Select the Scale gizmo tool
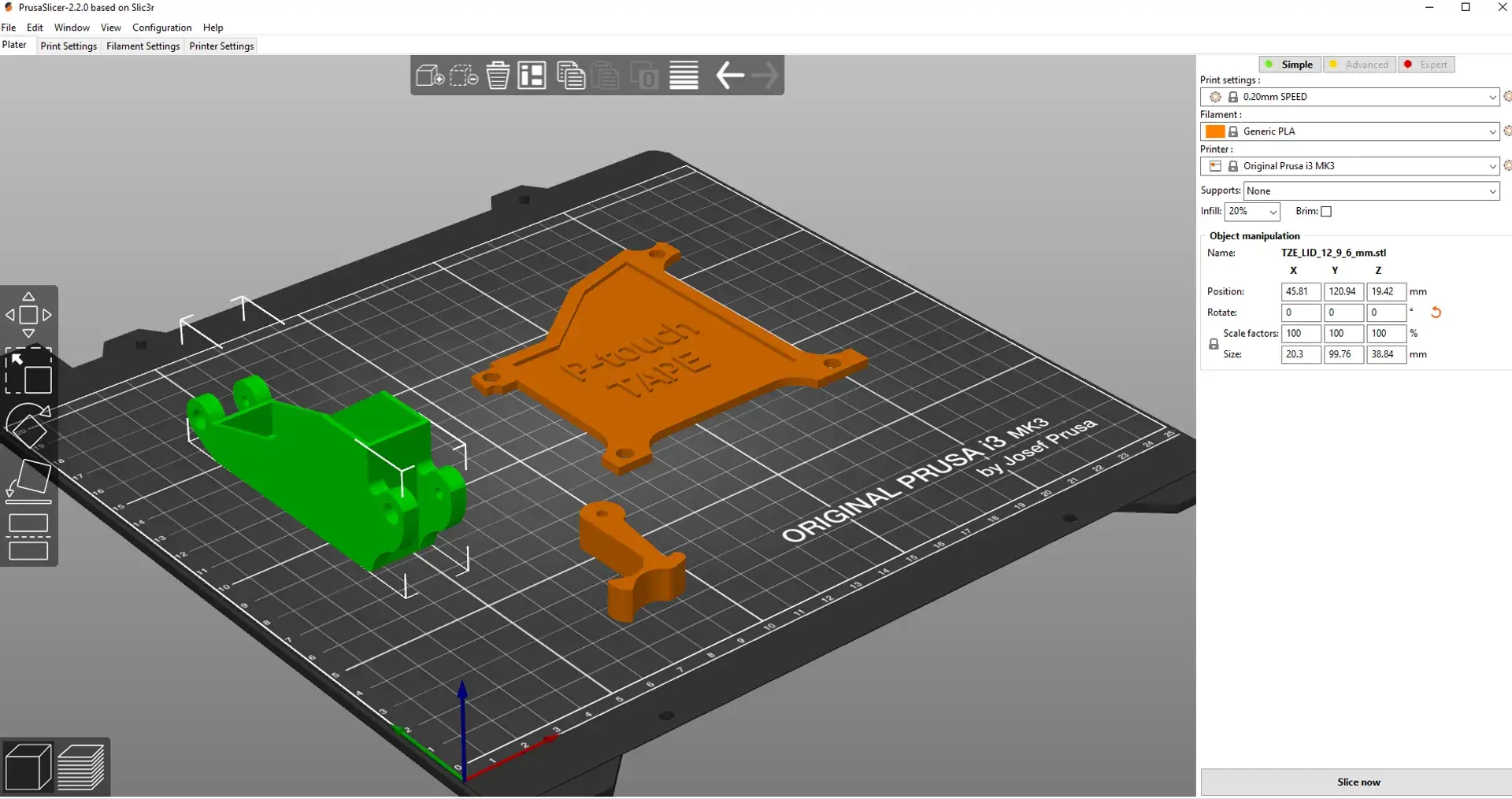Viewport: 1512px width, 799px height. pos(28,371)
